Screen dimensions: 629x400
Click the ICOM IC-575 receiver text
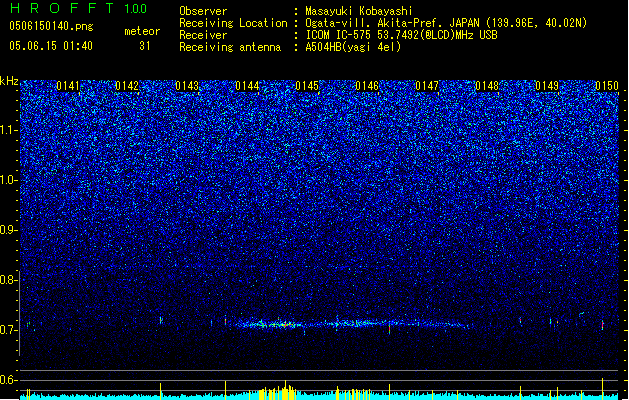click(x=401, y=35)
